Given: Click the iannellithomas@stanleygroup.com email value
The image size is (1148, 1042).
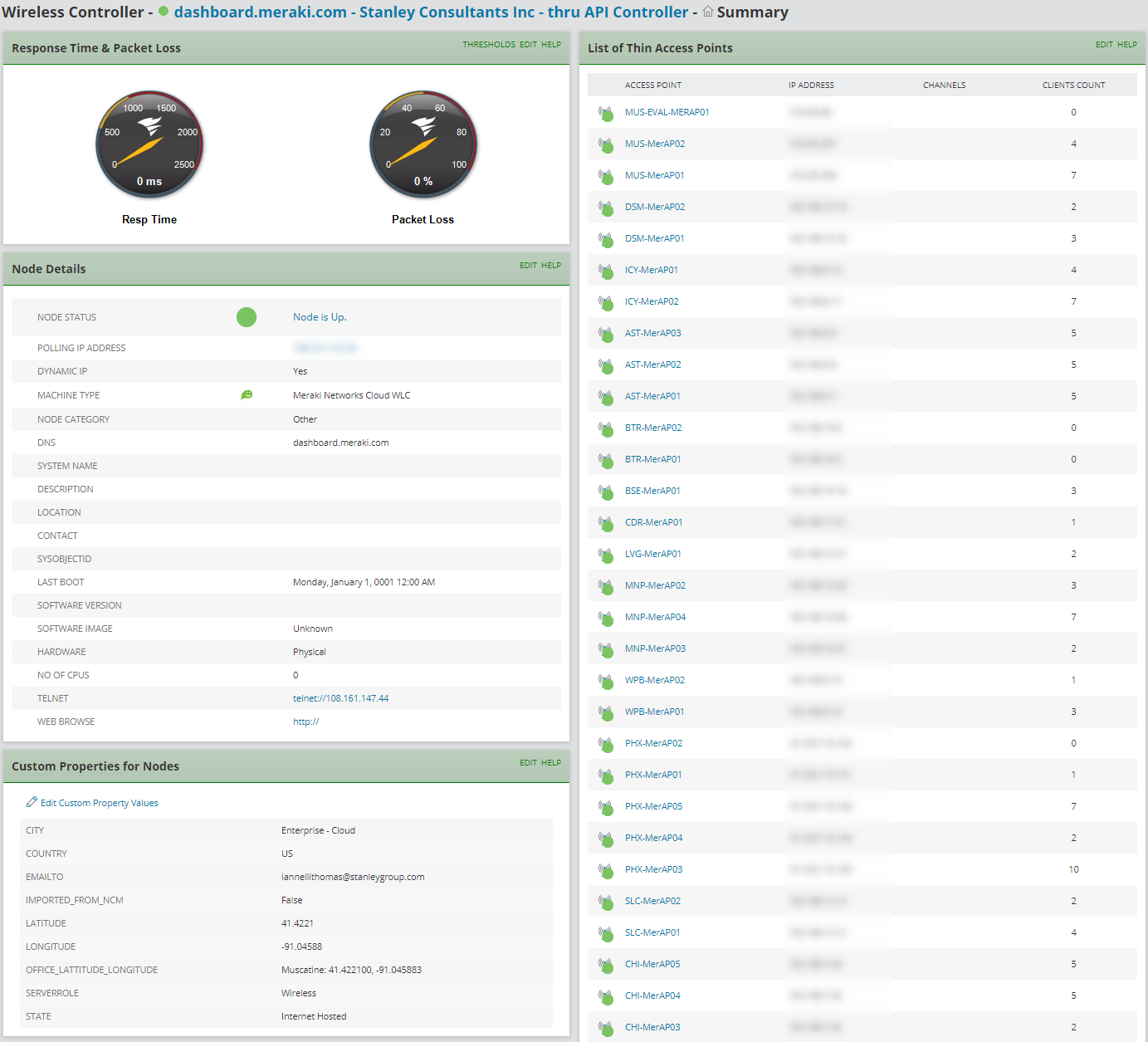Looking at the screenshot, I should pyautogui.click(x=353, y=877).
